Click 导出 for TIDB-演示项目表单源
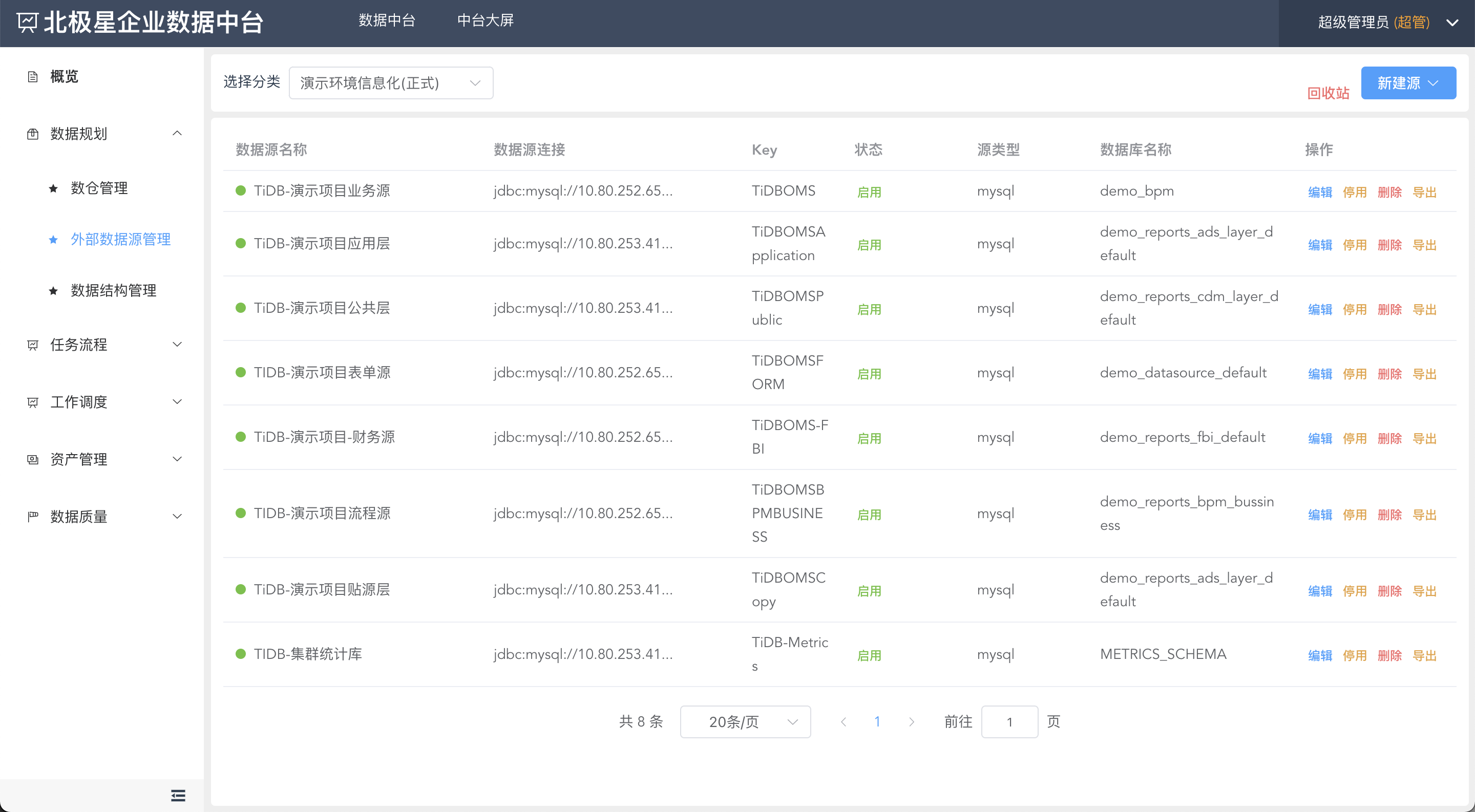The image size is (1475, 812). 1425,374
